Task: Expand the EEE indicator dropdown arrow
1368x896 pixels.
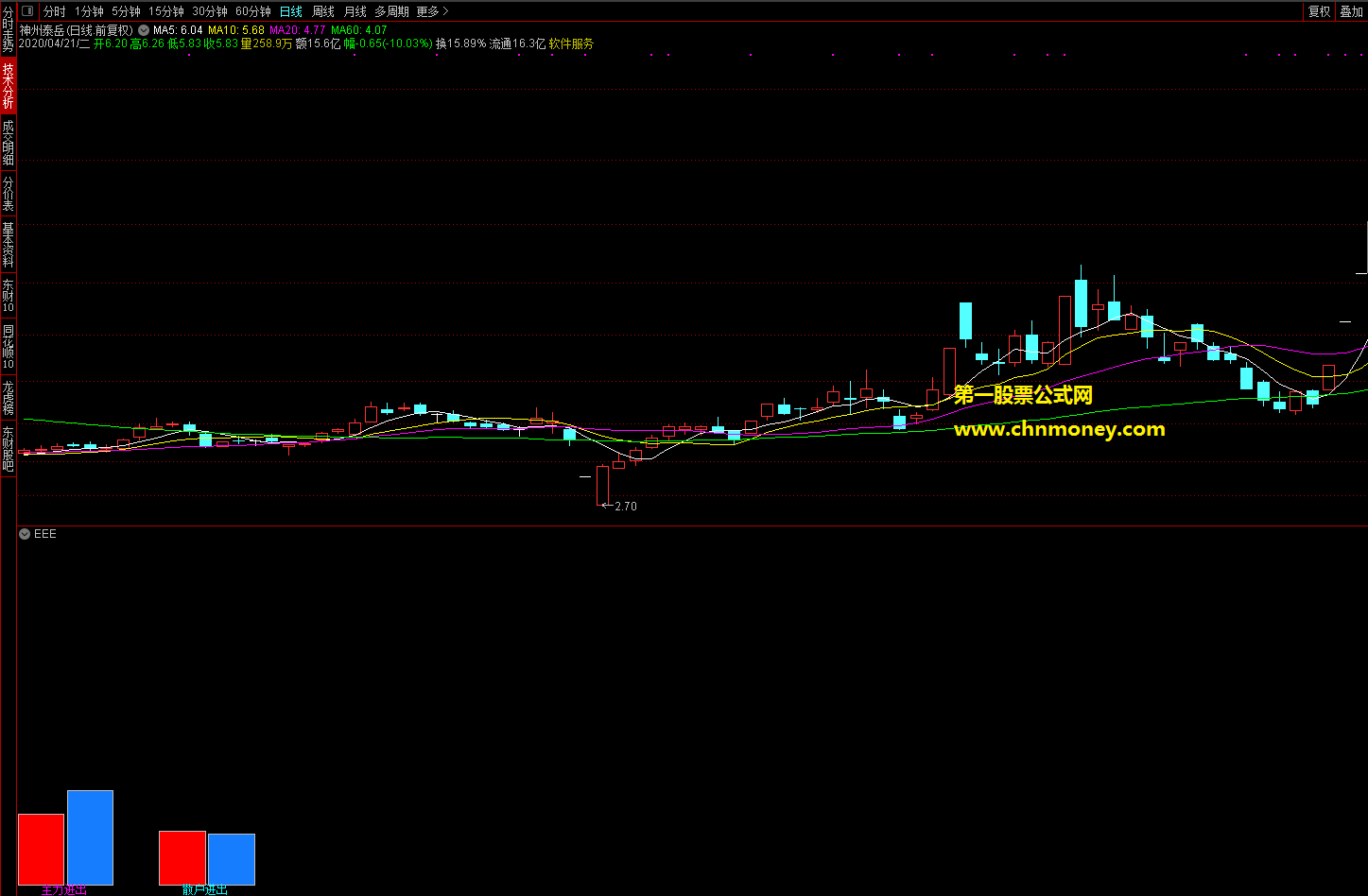Action: tap(25, 534)
